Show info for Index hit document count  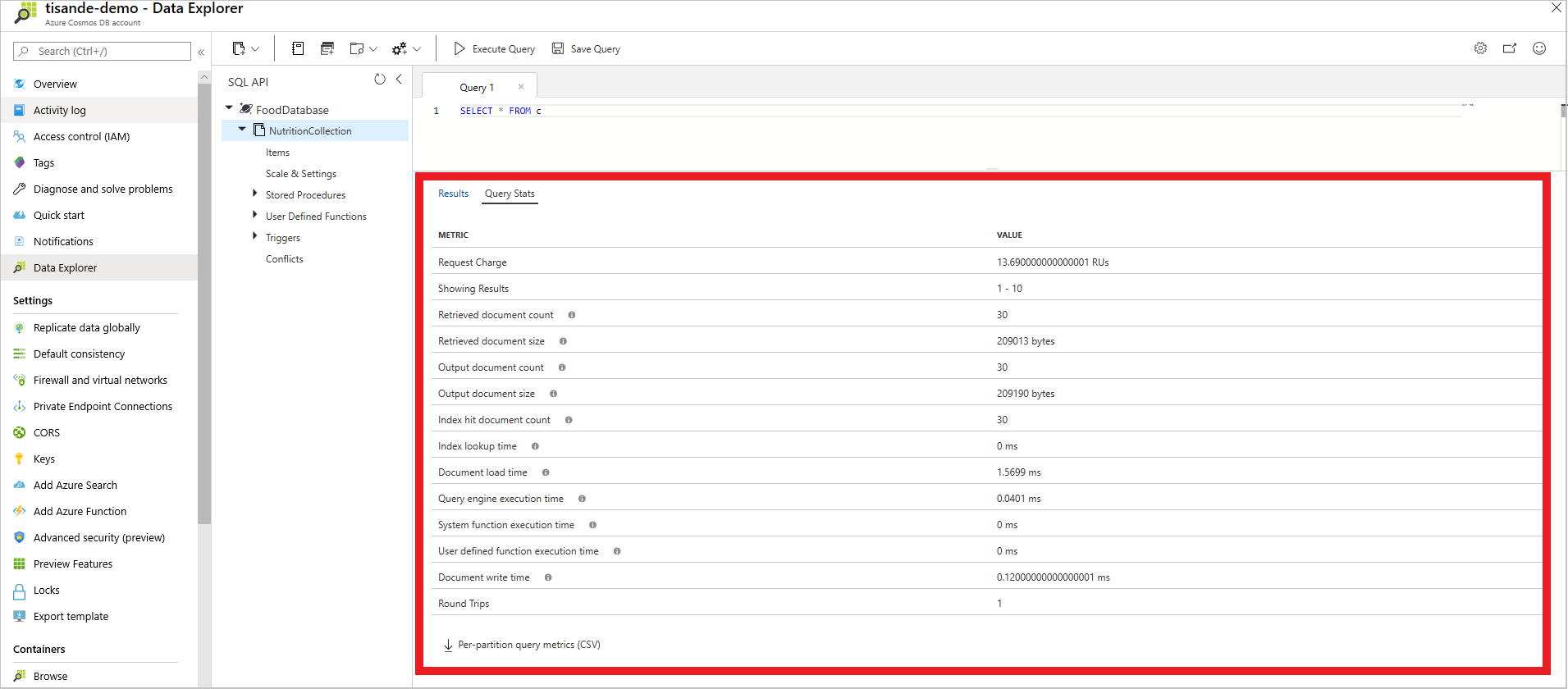[569, 420]
